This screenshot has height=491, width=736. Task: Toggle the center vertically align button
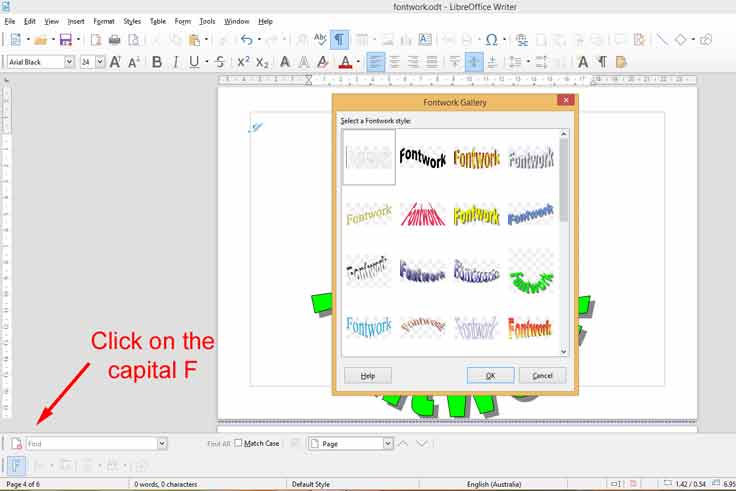(x=474, y=62)
